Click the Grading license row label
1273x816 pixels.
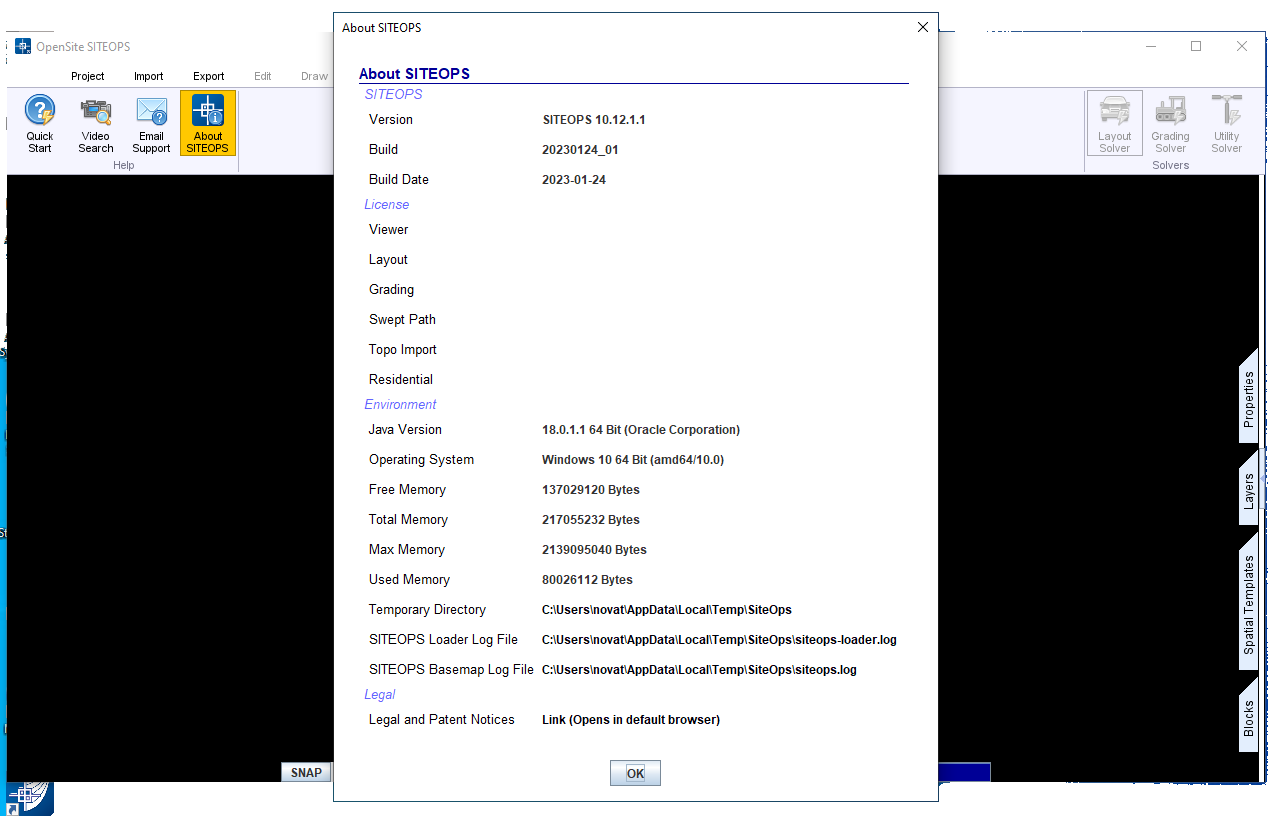tap(391, 289)
